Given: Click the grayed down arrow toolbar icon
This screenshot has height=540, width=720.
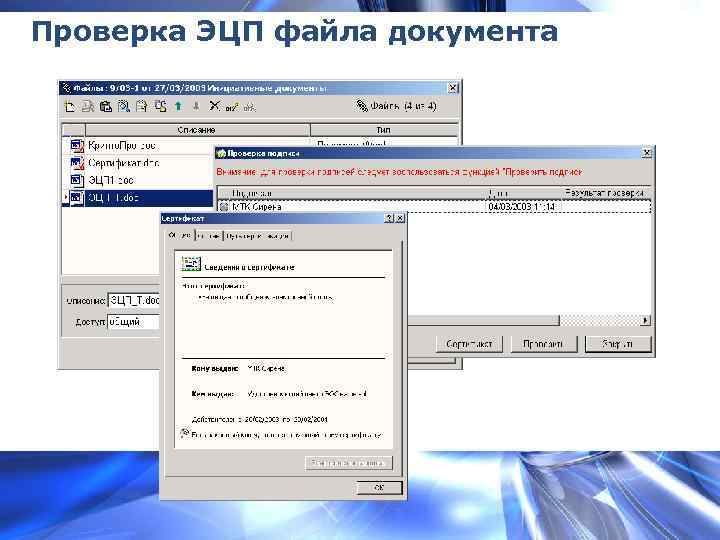Looking at the screenshot, I should point(196,107).
